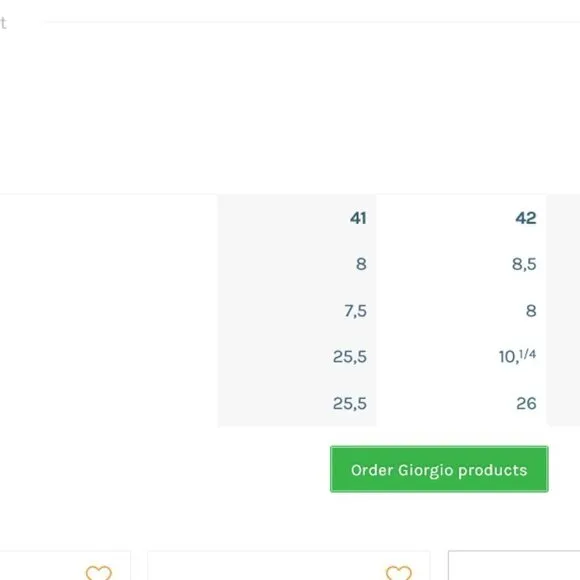Image resolution: width=580 pixels, height=580 pixels.
Task: Click the thin divider line beside the tab label
Action: pyautogui.click(x=312, y=22)
